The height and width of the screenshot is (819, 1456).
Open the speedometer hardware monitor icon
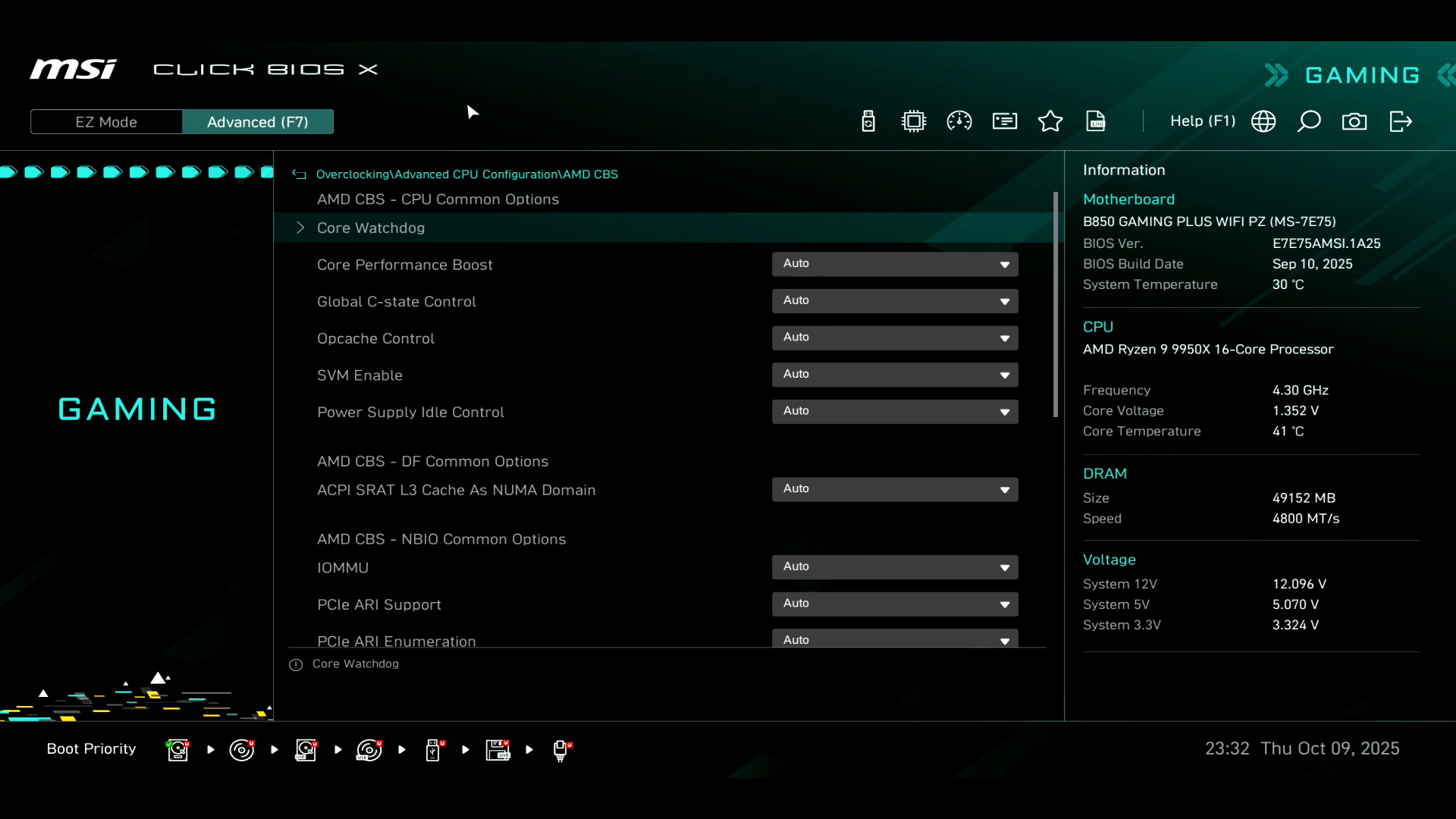click(x=959, y=121)
